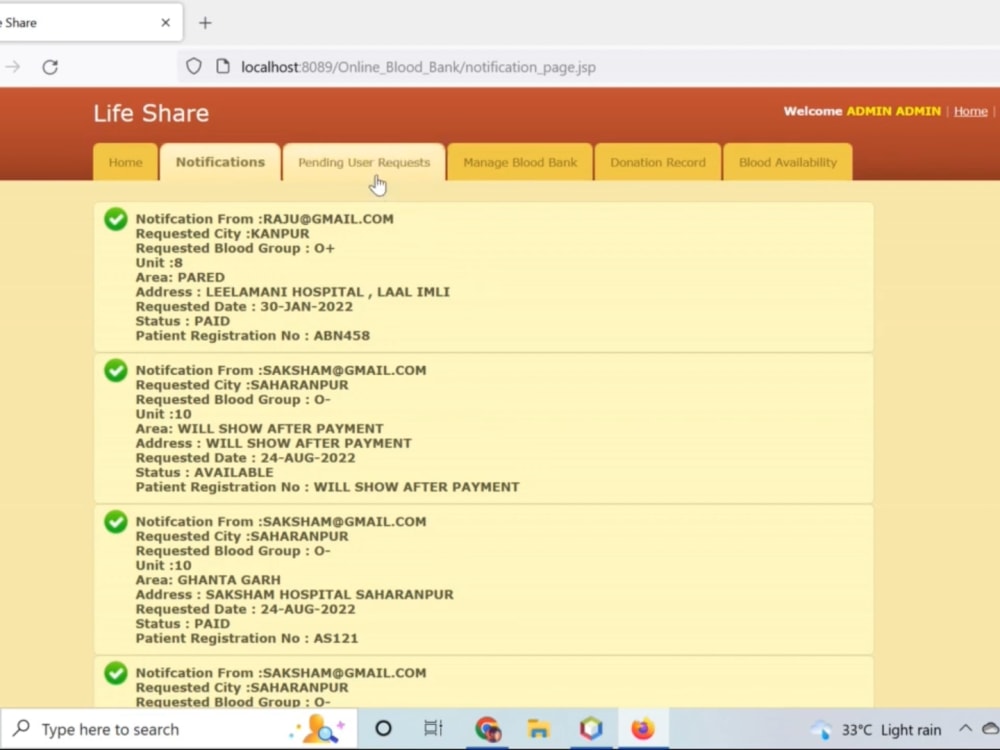This screenshot has height=750, width=1000.
Task: Open File Explorer from the taskbar
Action: [x=539, y=729]
